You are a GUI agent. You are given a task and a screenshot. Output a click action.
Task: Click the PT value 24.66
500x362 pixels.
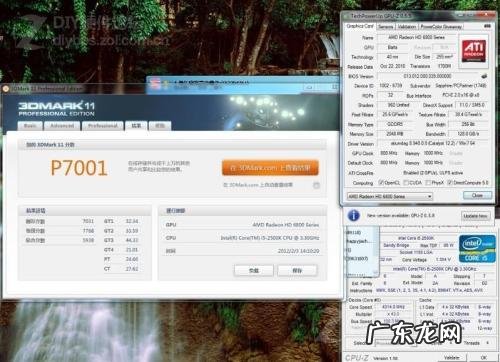tap(132, 259)
